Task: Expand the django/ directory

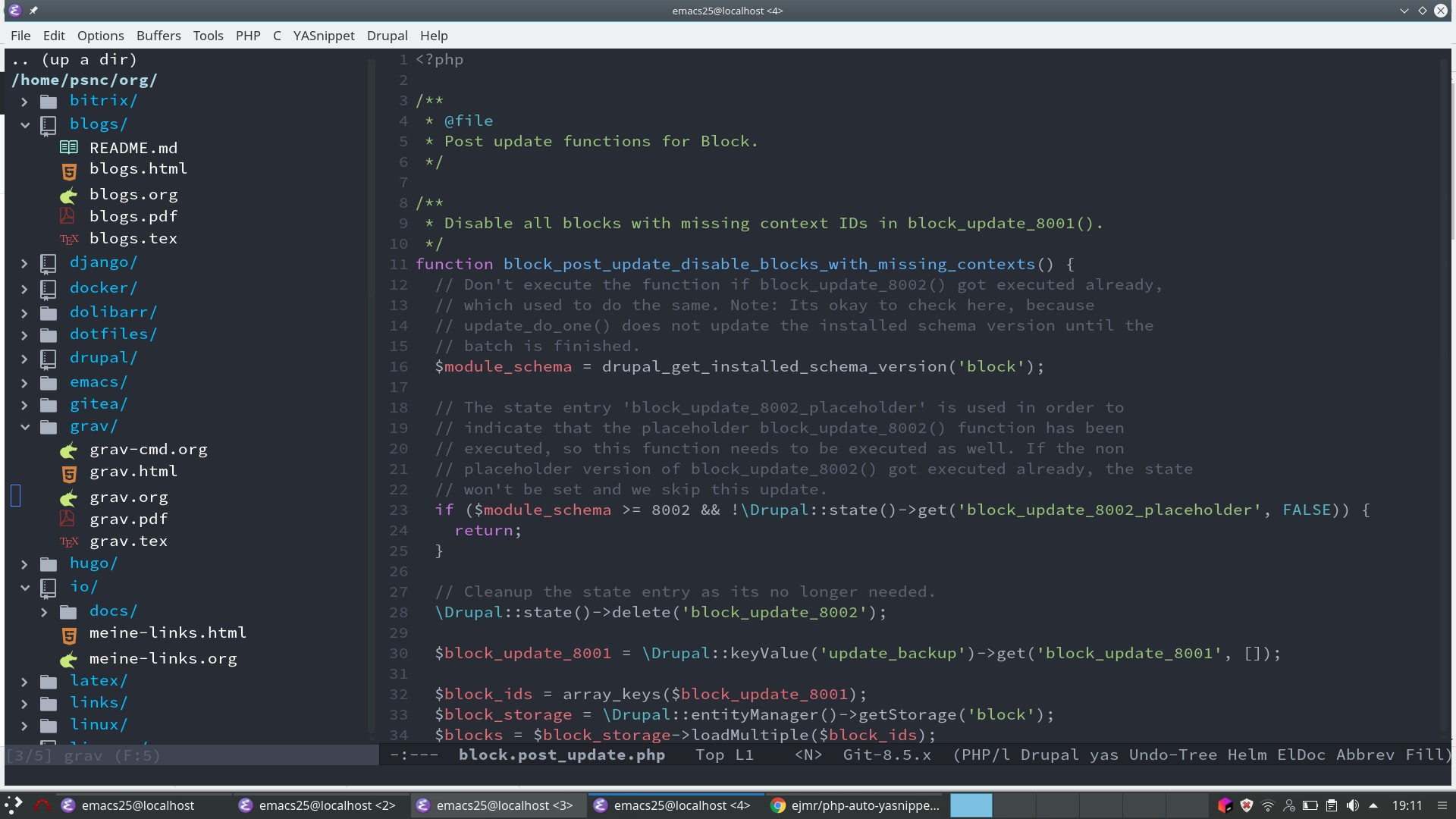Action: click(24, 263)
